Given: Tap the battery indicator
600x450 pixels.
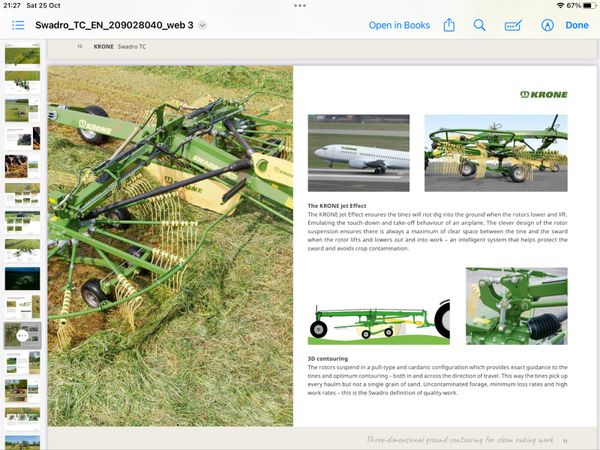Looking at the screenshot, I should [590, 5].
